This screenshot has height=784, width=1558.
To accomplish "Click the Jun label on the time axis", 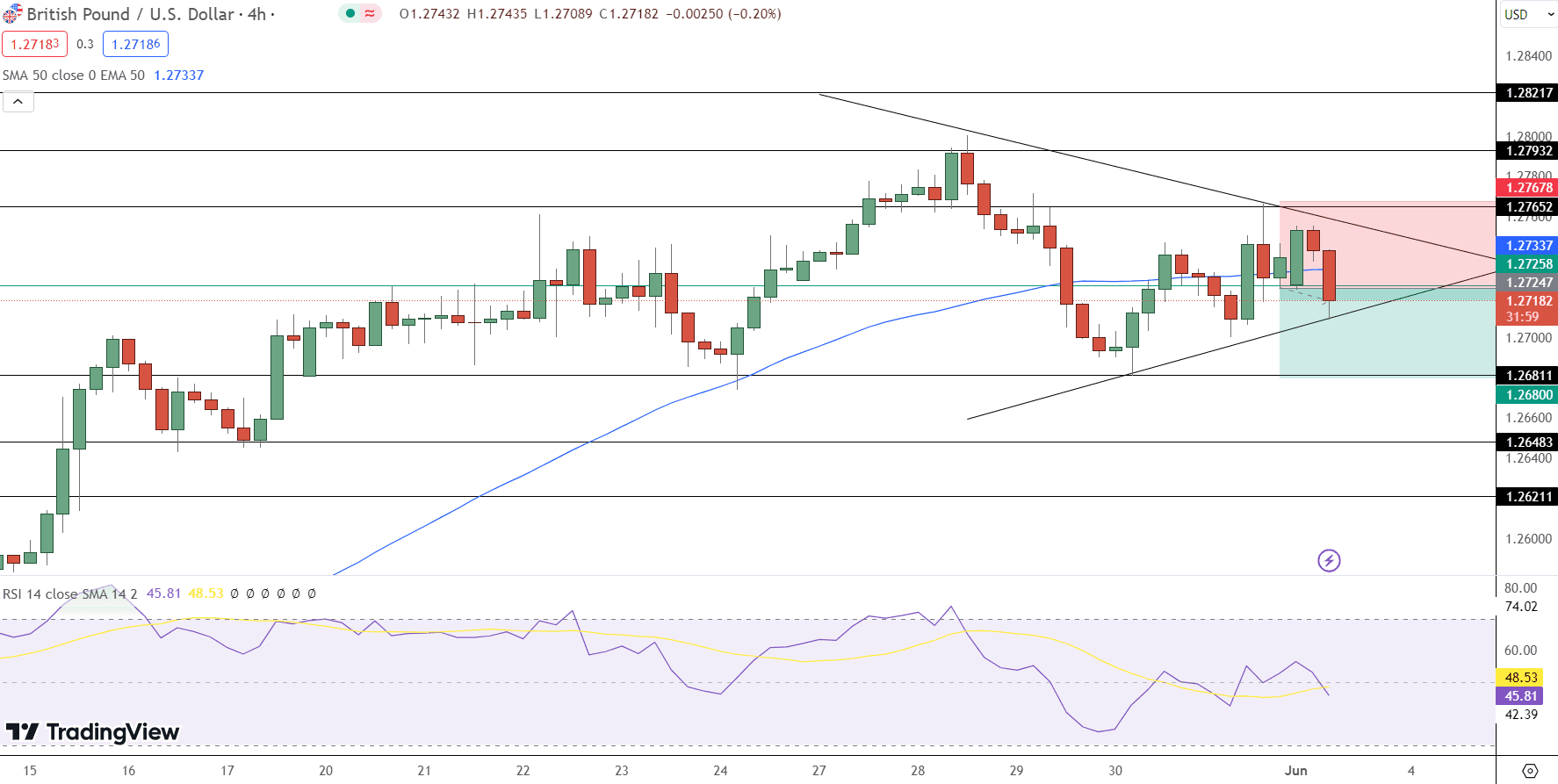I will tap(1296, 771).
